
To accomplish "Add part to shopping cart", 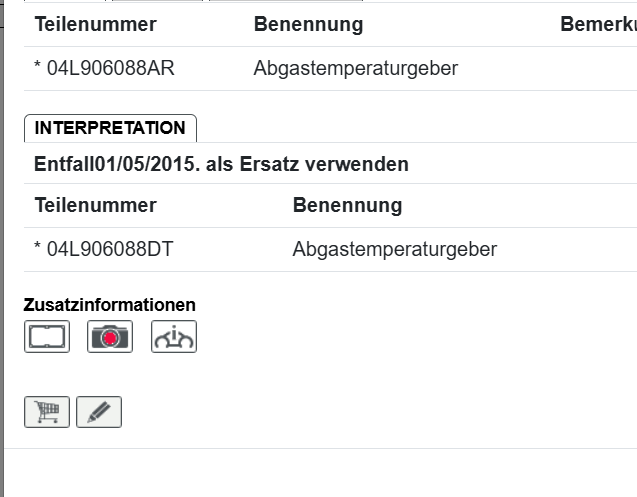I will pyautogui.click(x=47, y=411).
